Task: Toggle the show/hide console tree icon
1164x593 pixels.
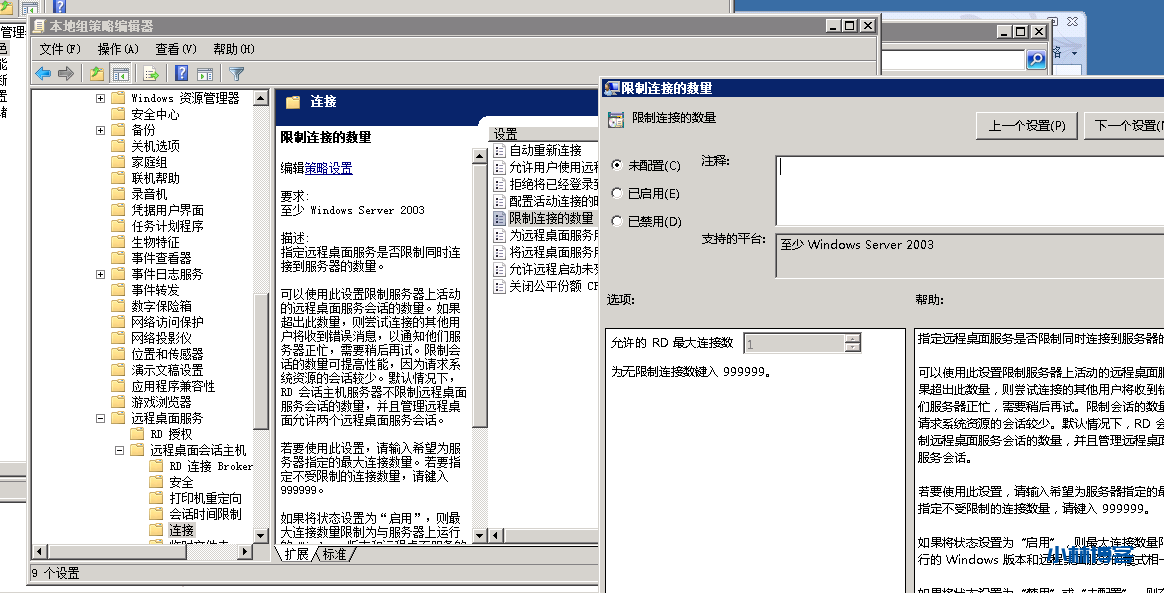Action: click(120, 73)
